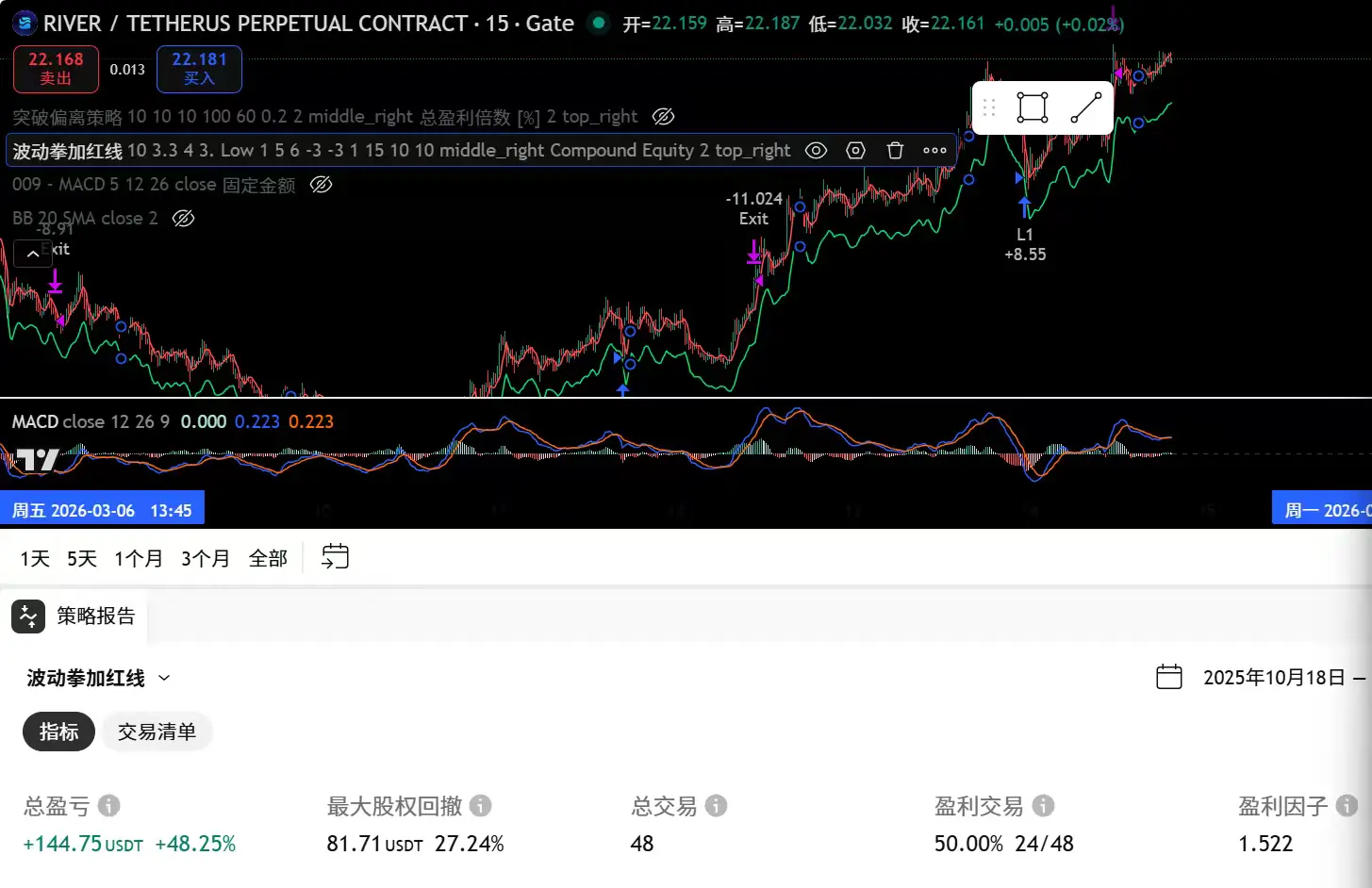Open the 波动拳加红线 strategy selector dropdown

[99, 678]
